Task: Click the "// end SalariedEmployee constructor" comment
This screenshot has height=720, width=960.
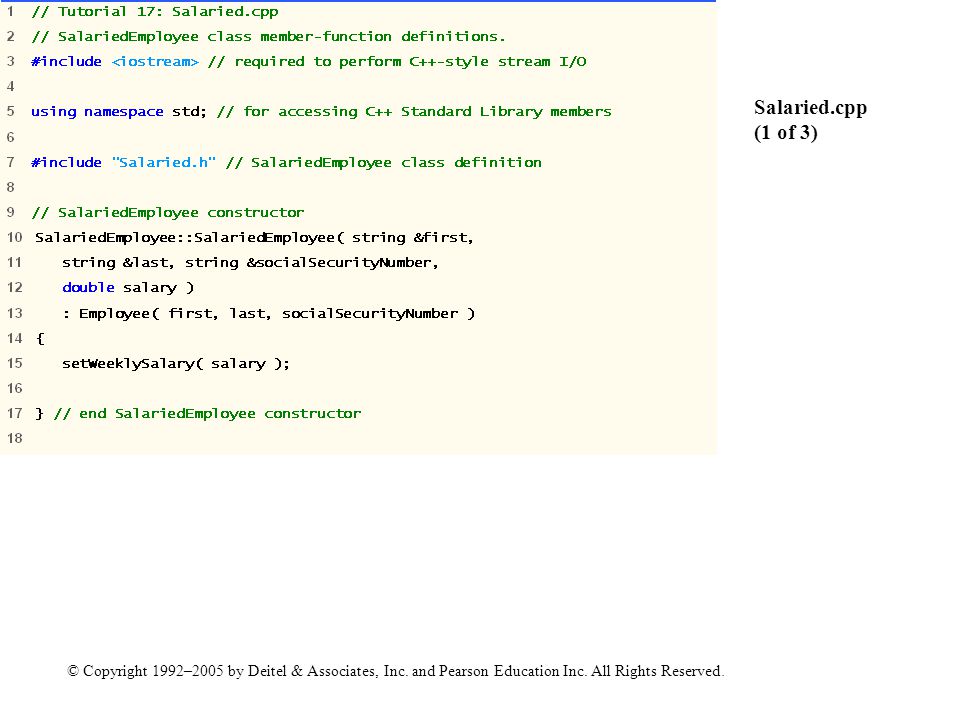Action: [x=208, y=414]
